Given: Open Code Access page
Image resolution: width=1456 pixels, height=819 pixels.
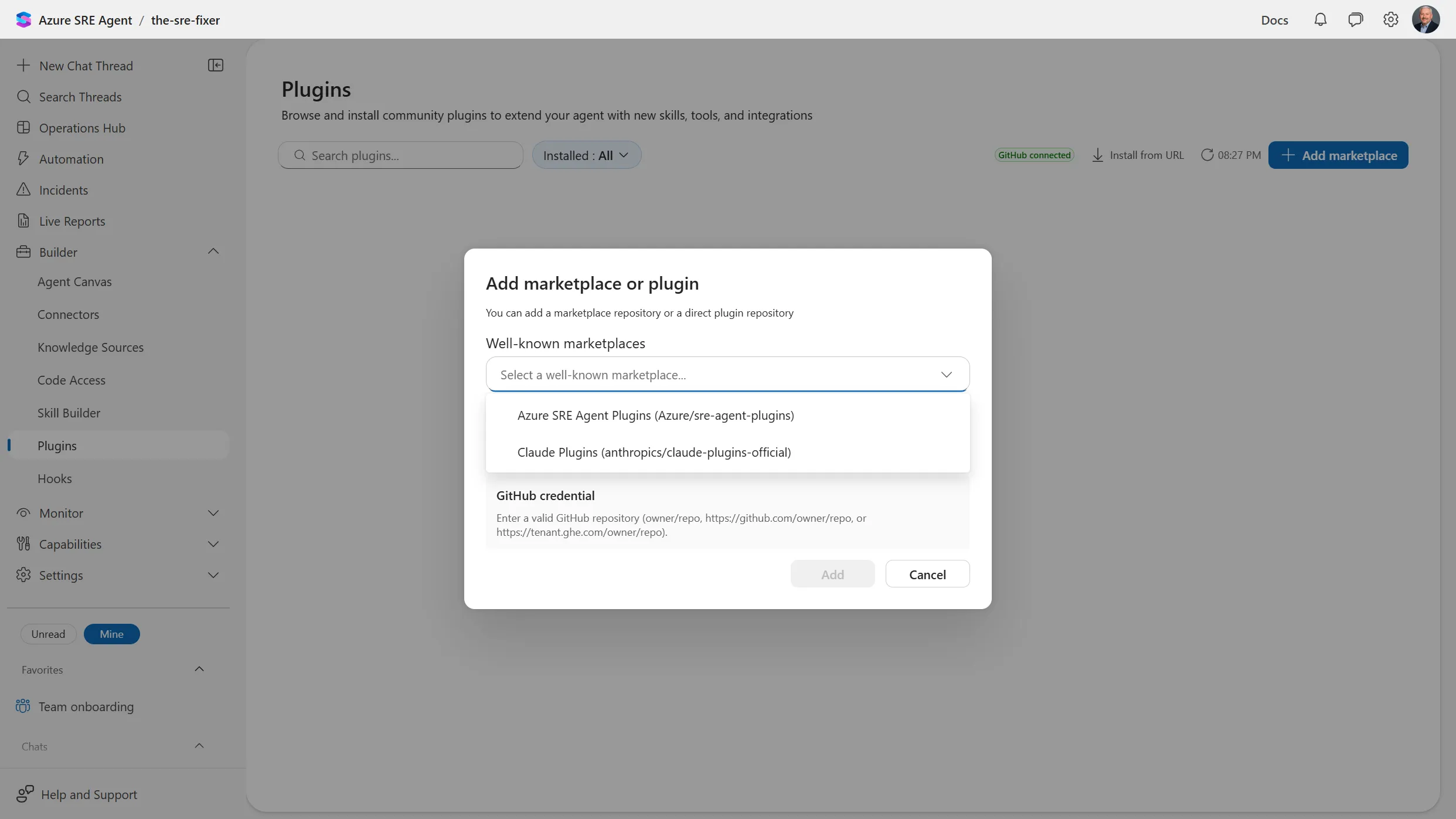Looking at the screenshot, I should pyautogui.click(x=72, y=380).
